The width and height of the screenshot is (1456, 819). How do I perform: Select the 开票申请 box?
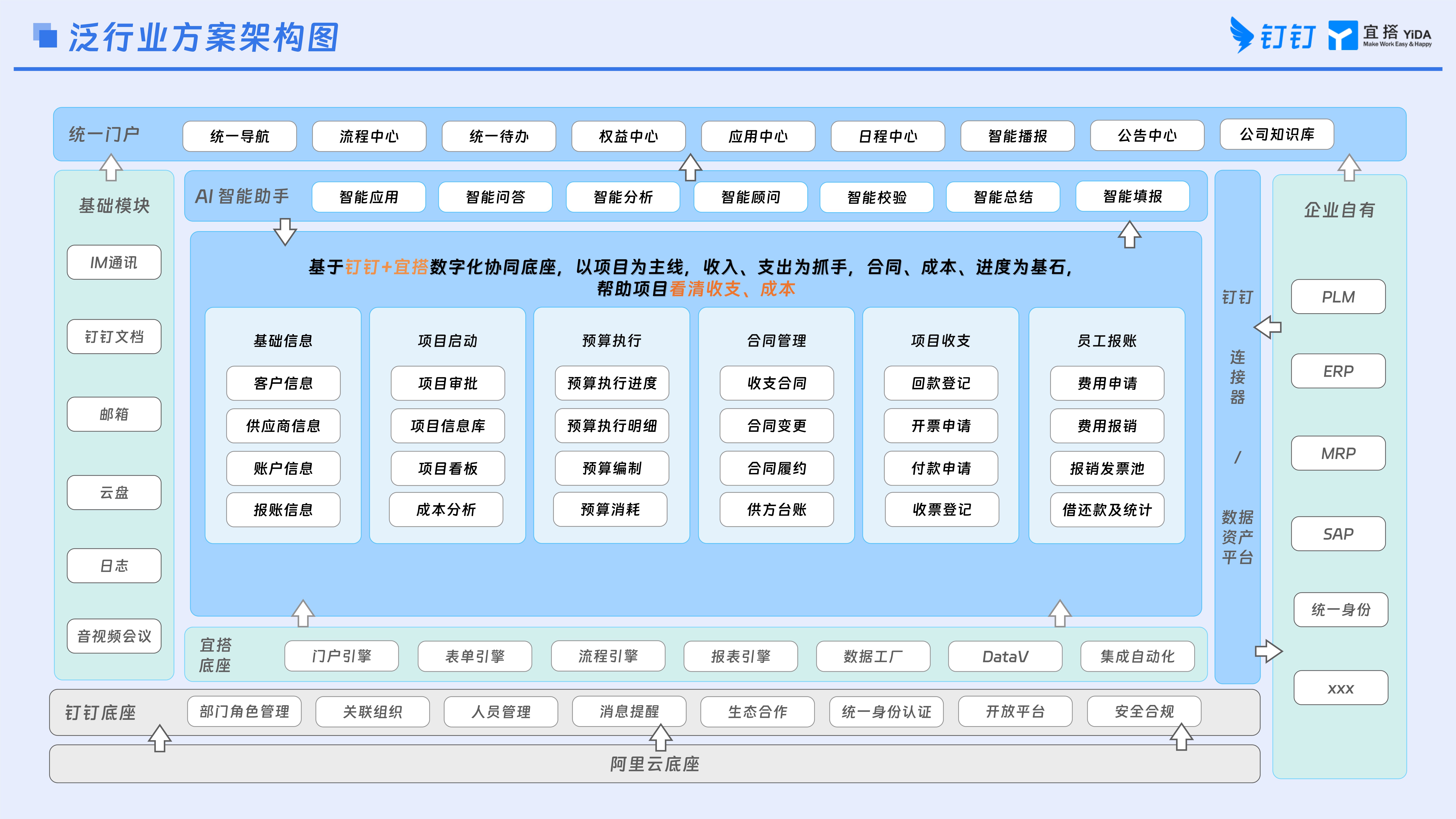click(941, 426)
